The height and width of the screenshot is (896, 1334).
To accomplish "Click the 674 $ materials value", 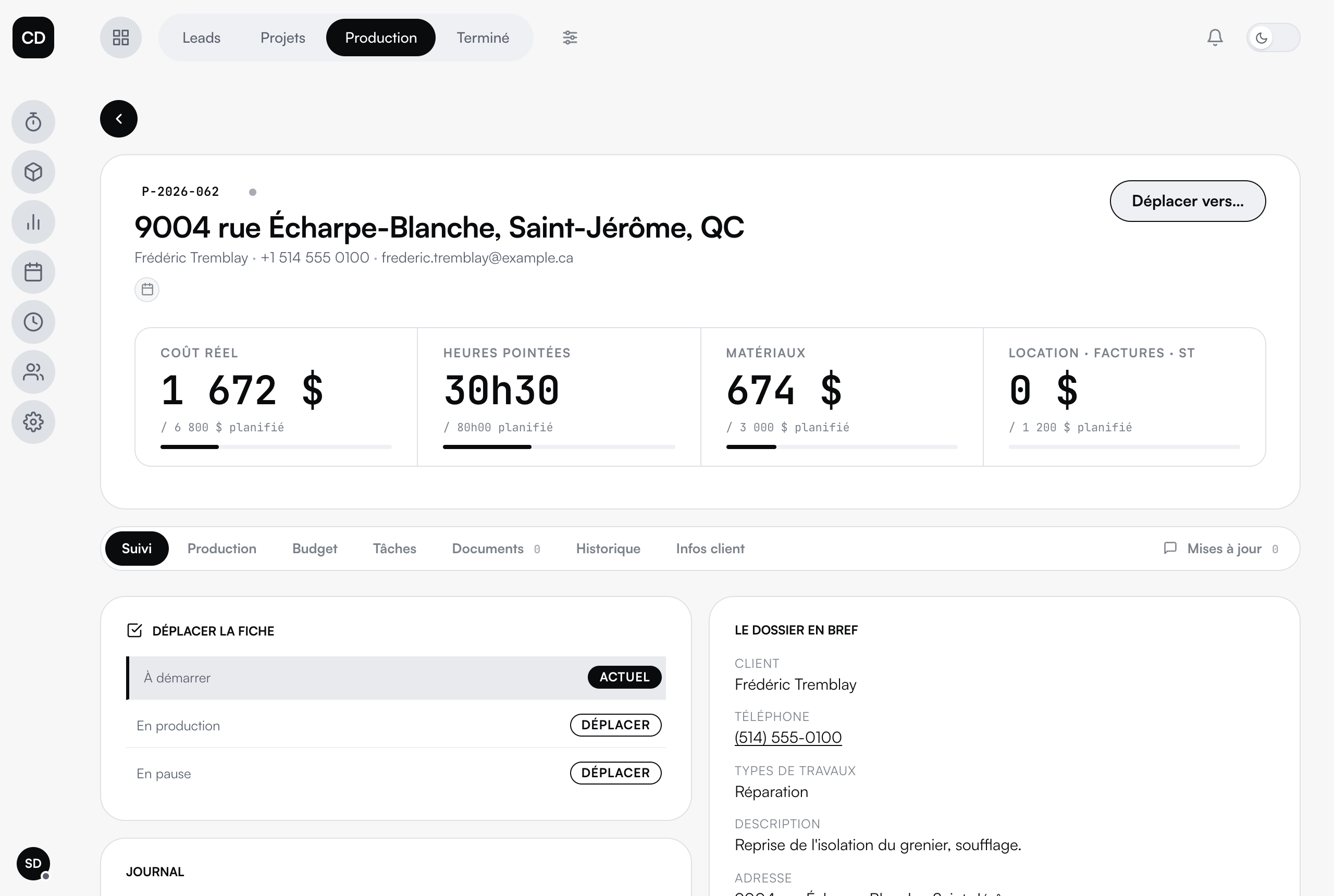I will point(784,390).
